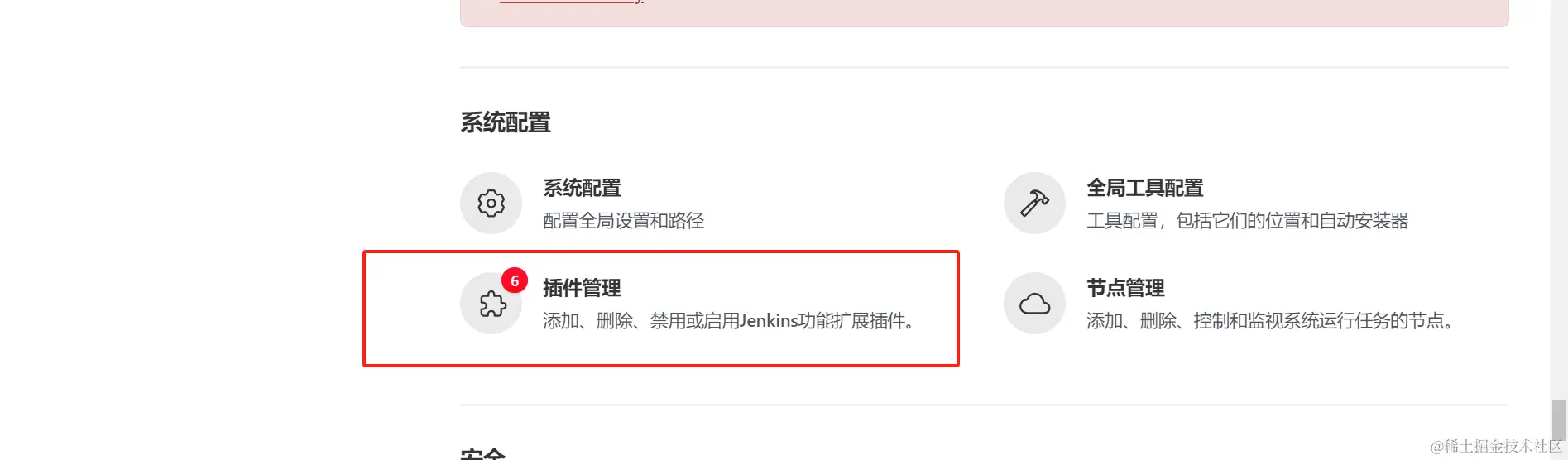
Task: Click the partially visible 安全 section heading
Action: click(x=483, y=454)
